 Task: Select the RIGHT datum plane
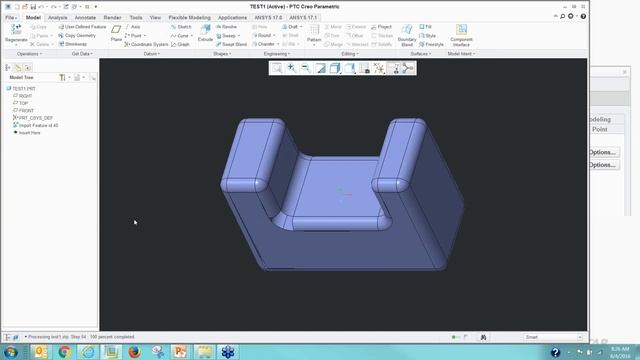(22, 96)
